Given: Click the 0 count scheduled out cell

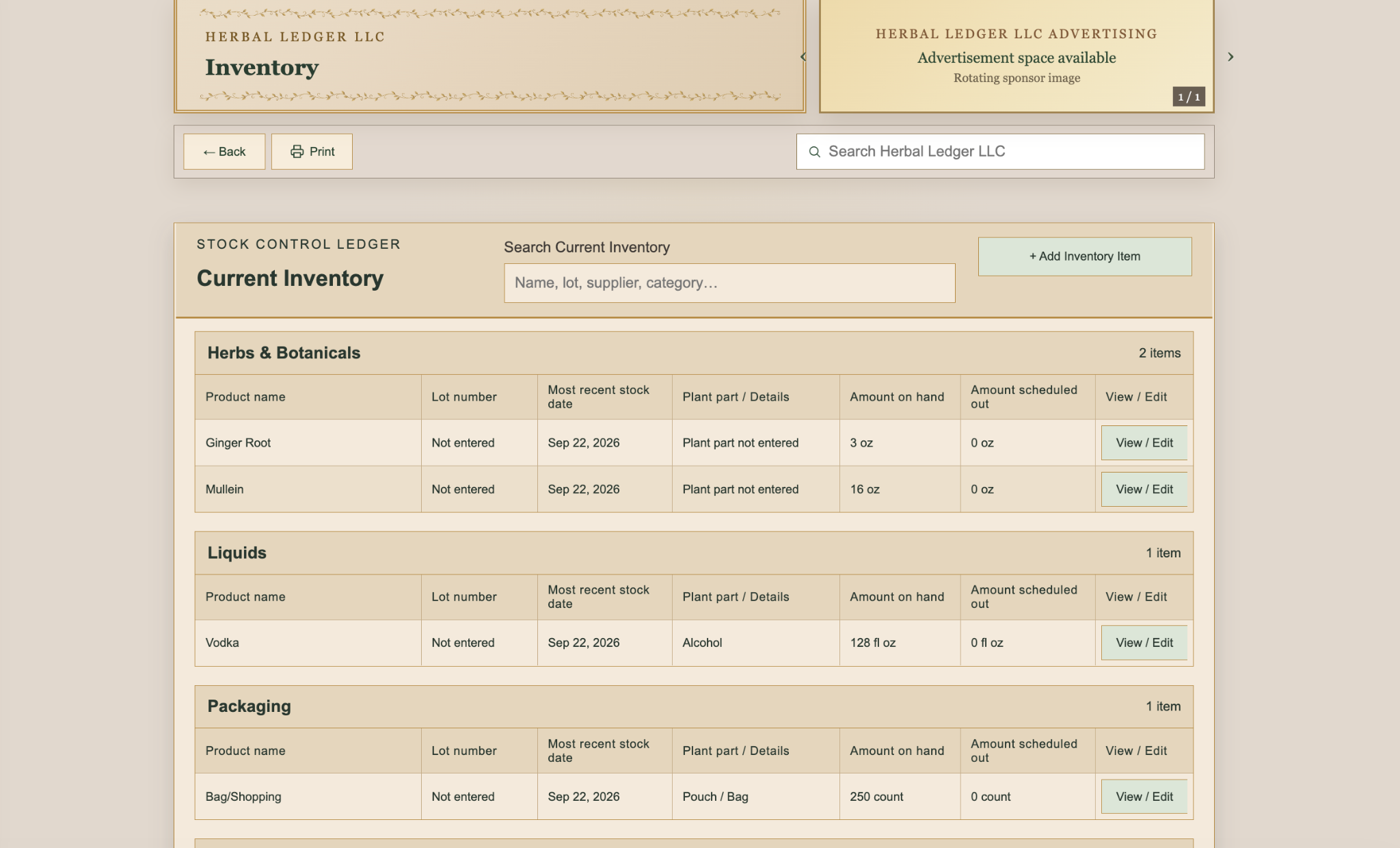Looking at the screenshot, I should pyautogui.click(x=991, y=796).
